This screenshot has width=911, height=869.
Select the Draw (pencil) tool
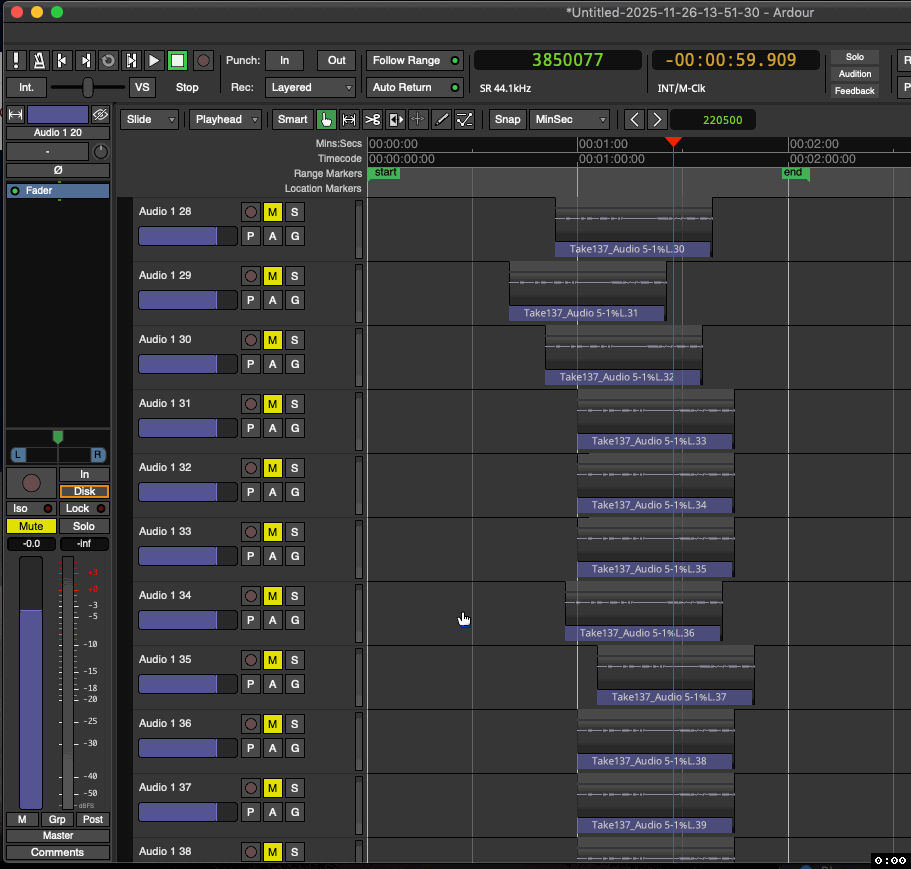[441, 120]
